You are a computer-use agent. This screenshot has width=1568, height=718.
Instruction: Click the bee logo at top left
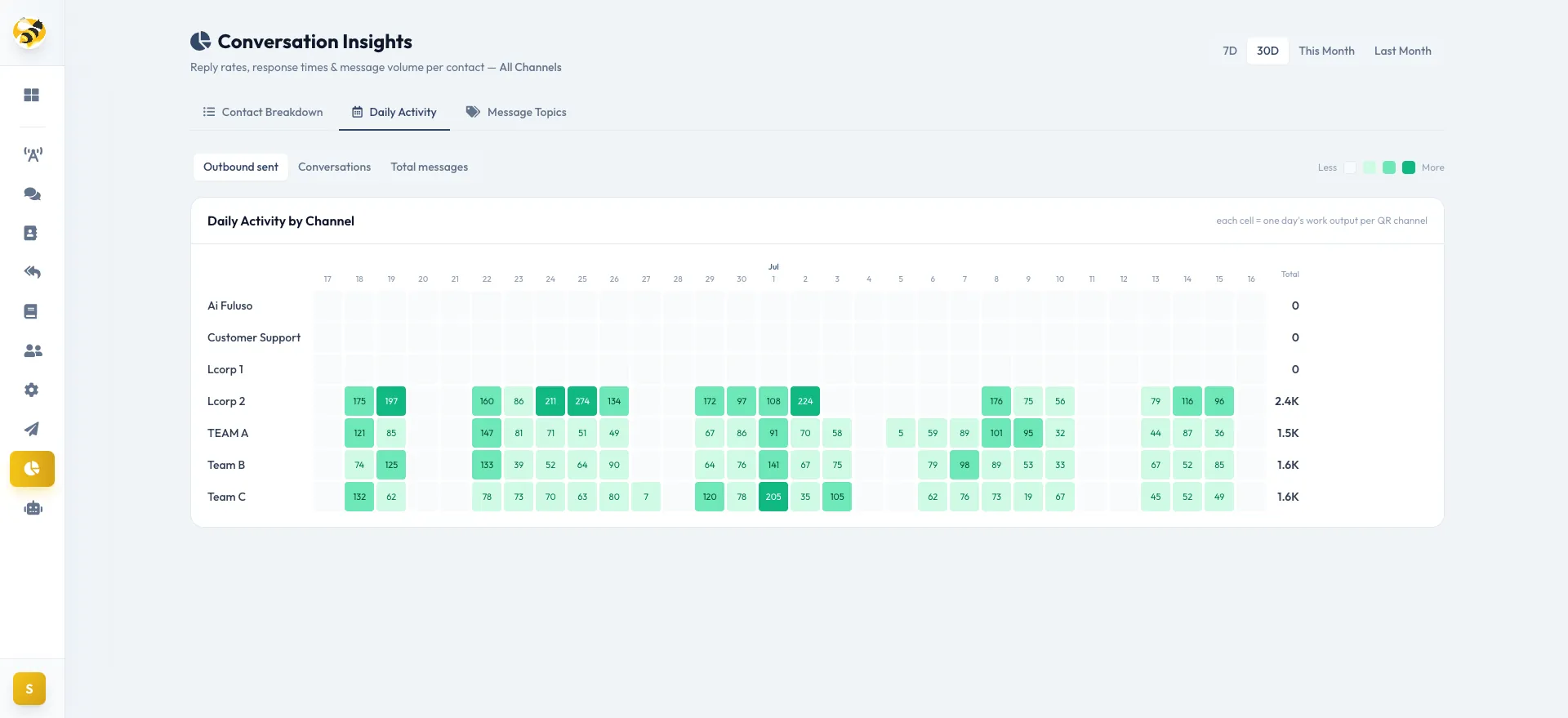coord(29,33)
